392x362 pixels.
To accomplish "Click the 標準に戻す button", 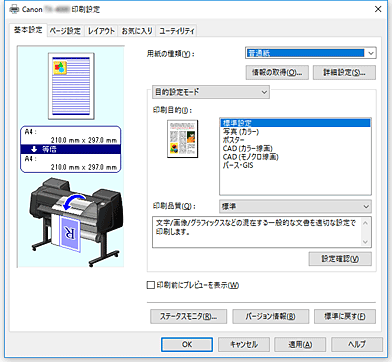I will (x=345, y=316).
